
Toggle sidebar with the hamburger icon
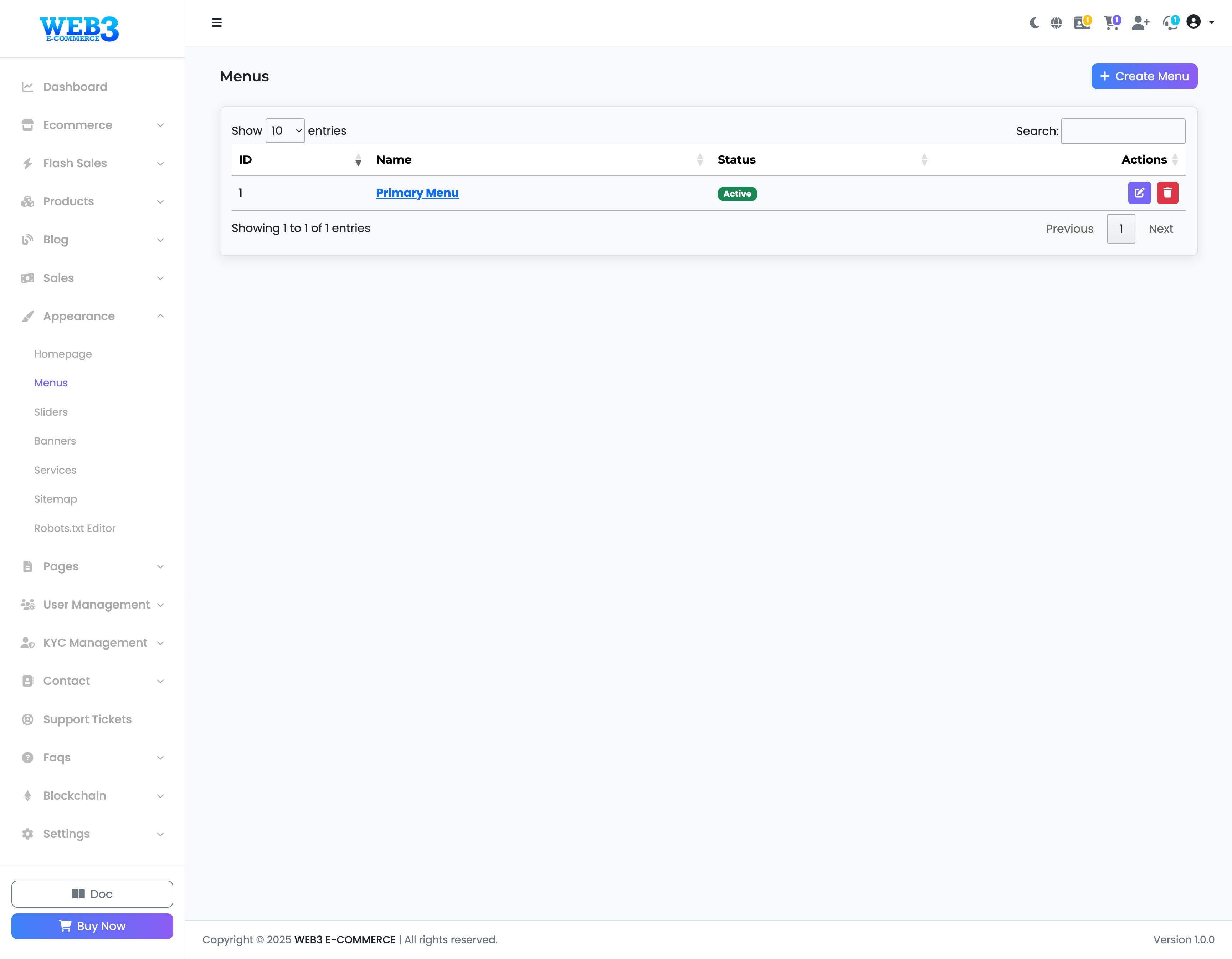[217, 22]
